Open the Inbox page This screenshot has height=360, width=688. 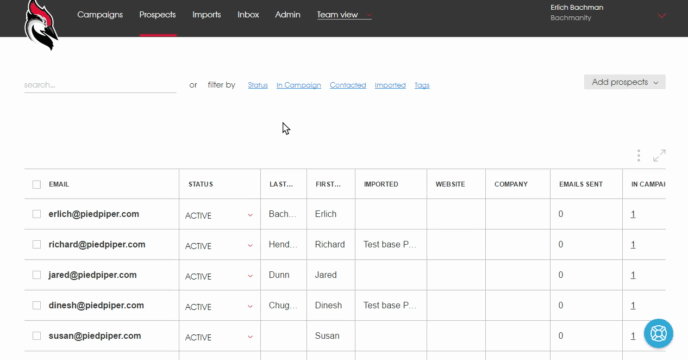click(x=248, y=14)
